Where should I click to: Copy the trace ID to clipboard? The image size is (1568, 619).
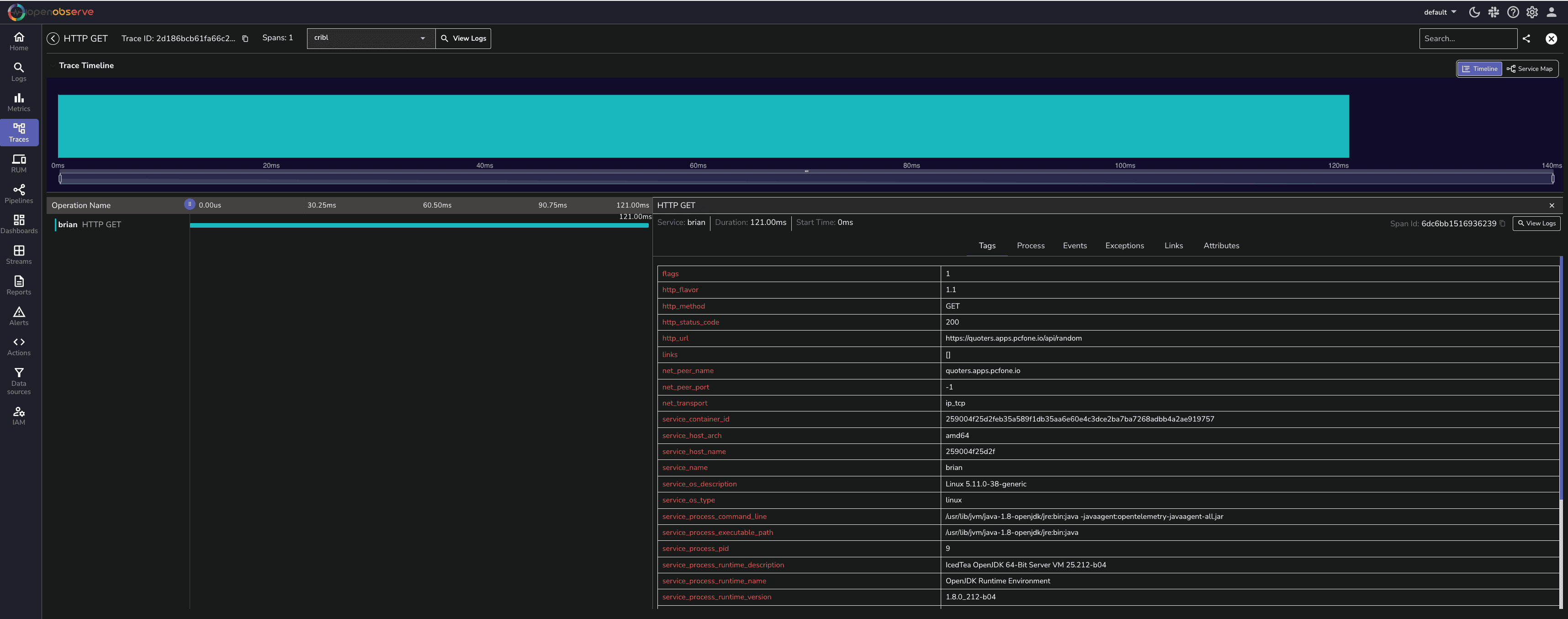(245, 38)
